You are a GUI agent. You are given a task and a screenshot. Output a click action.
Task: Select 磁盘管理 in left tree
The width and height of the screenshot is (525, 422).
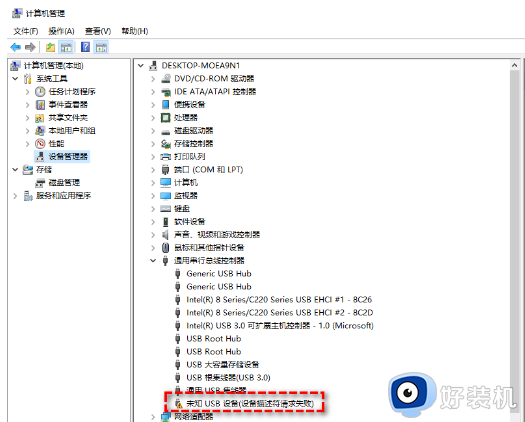[64, 183]
